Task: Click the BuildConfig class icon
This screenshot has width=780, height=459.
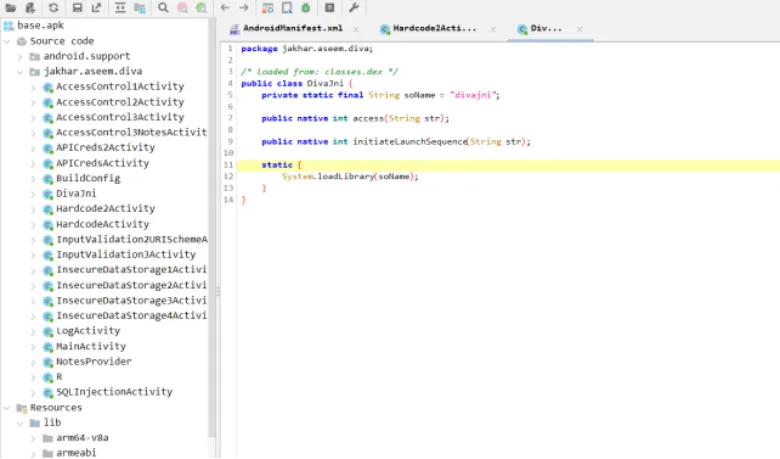Action: (48, 179)
